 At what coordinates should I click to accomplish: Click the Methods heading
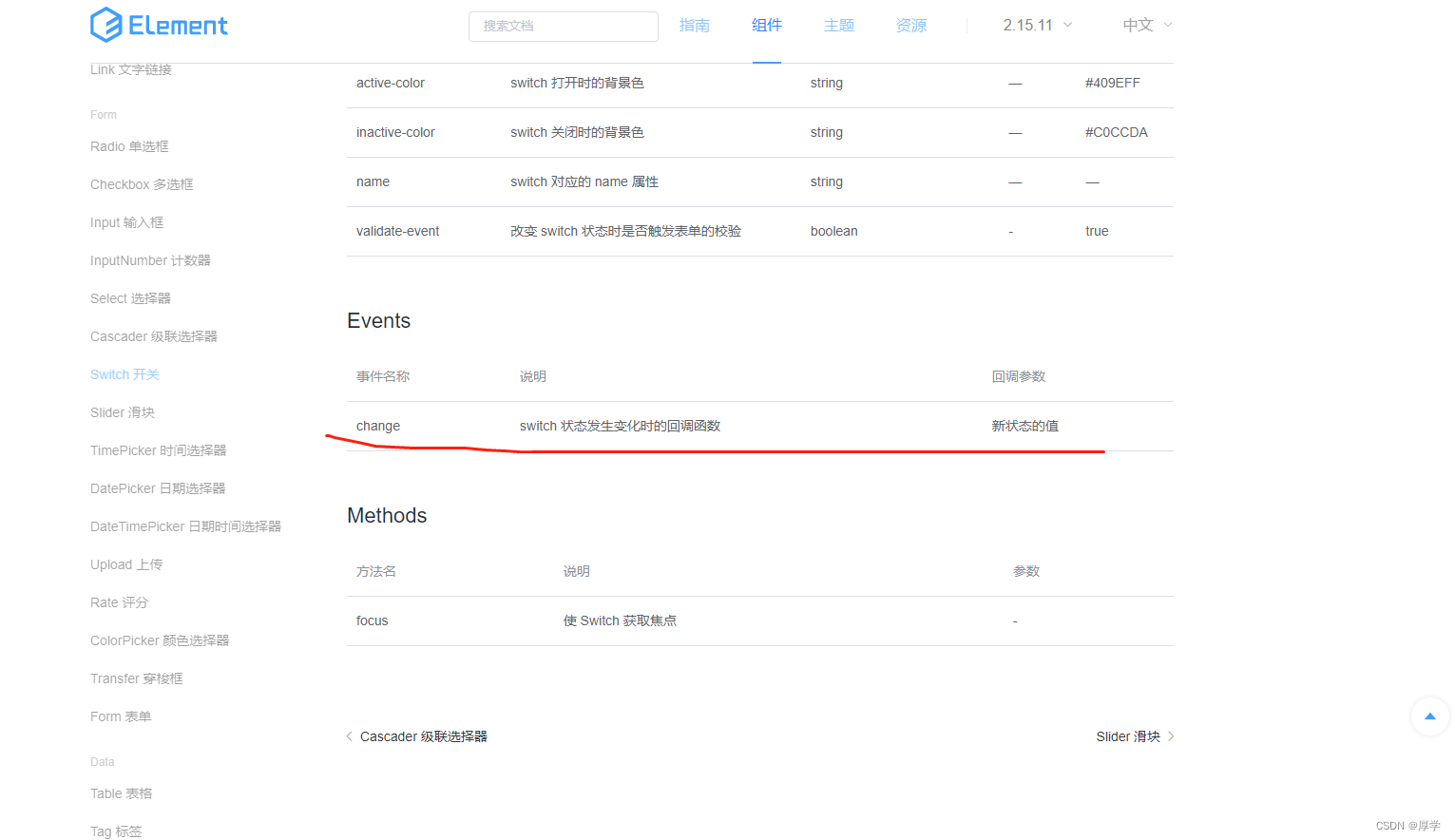click(387, 516)
